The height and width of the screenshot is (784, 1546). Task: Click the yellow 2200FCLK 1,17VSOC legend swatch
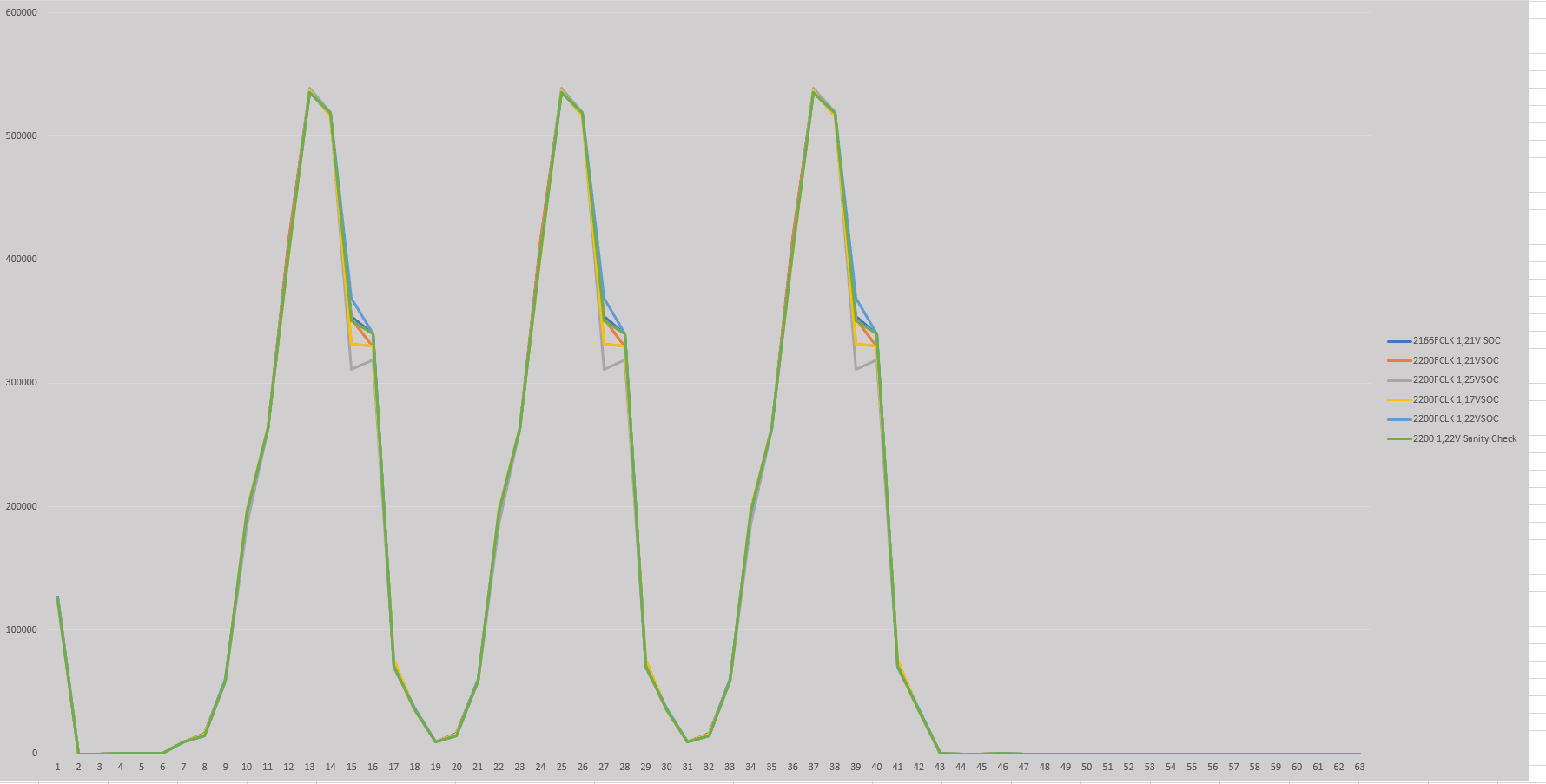[1399, 399]
